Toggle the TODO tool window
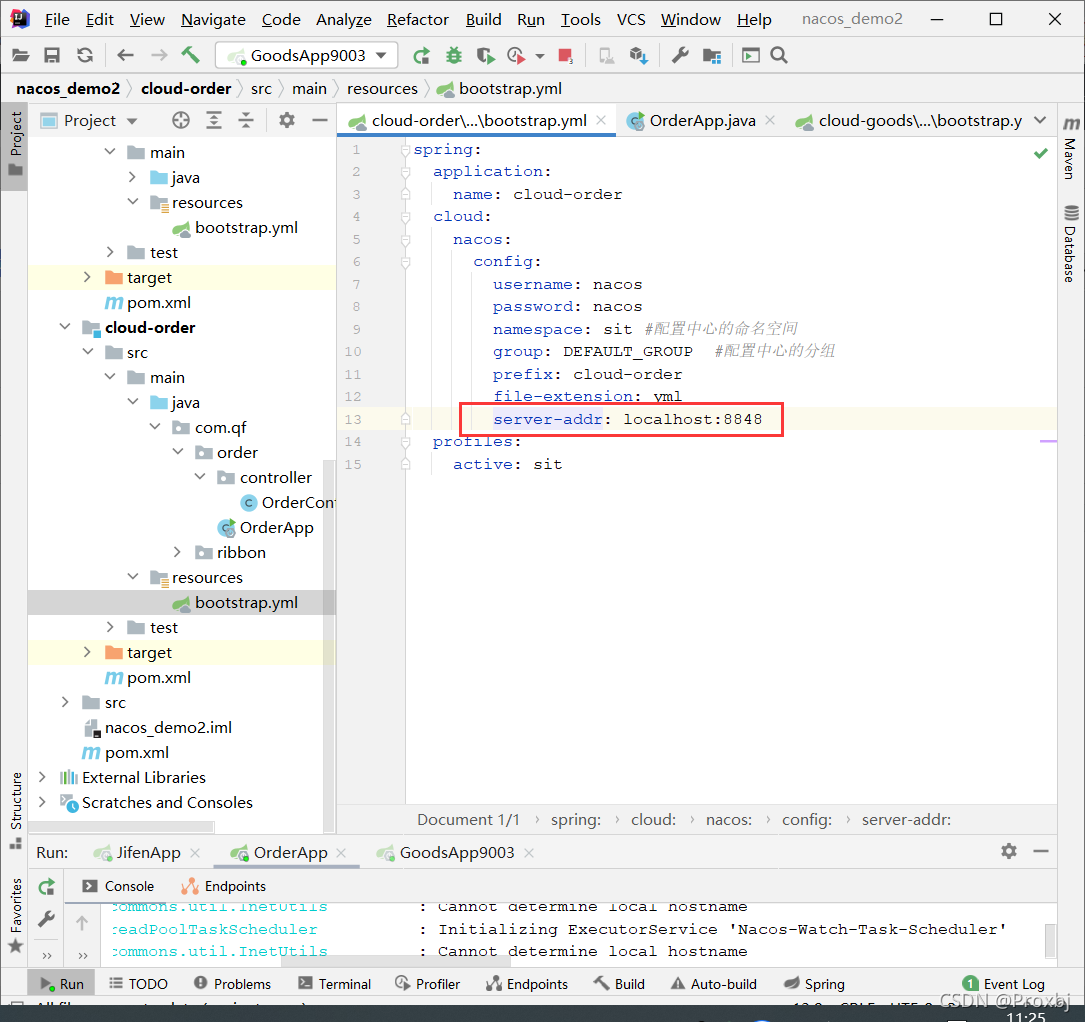 click(x=138, y=984)
